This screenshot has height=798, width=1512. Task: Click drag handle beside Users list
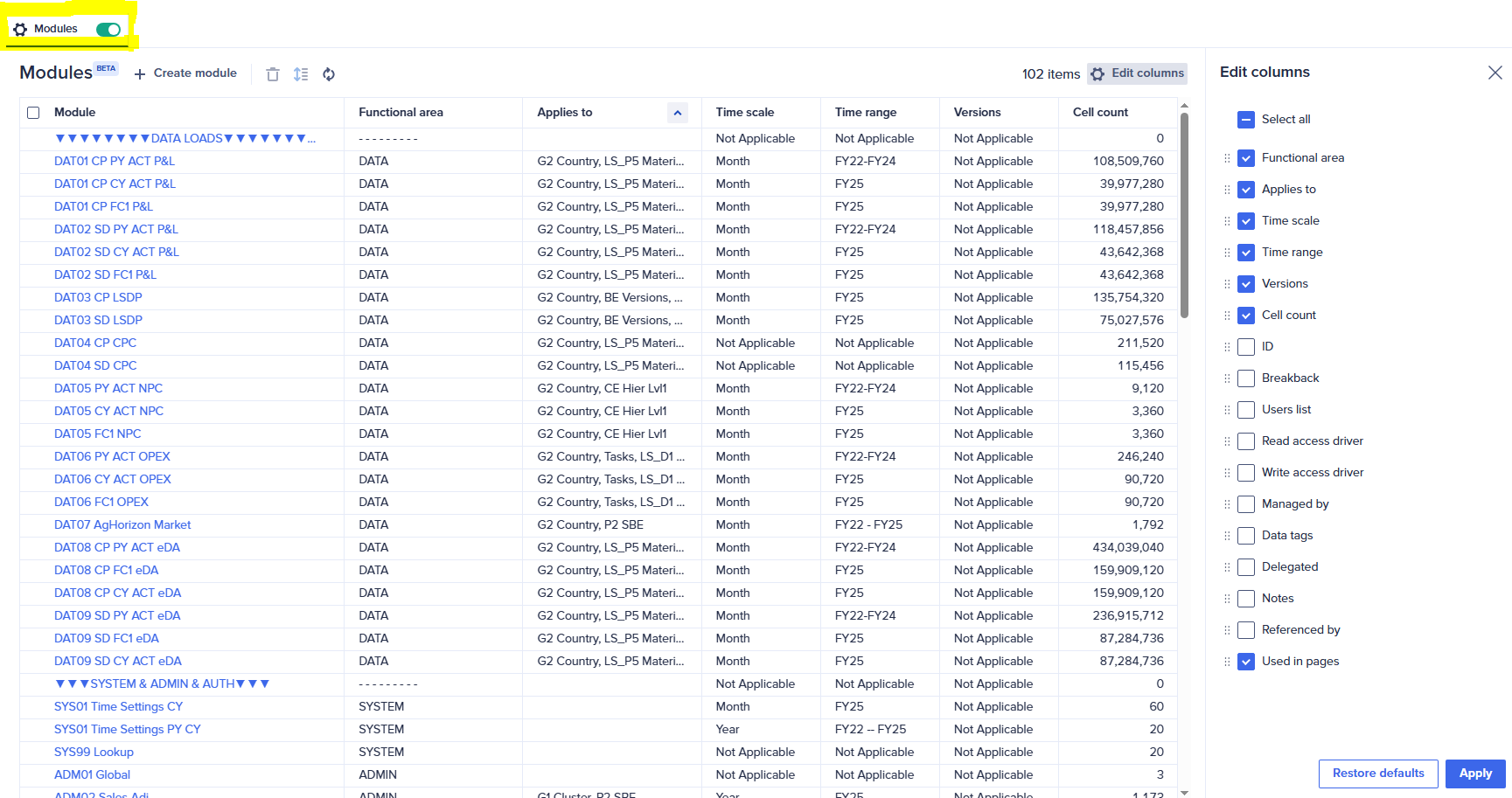pos(1227,410)
